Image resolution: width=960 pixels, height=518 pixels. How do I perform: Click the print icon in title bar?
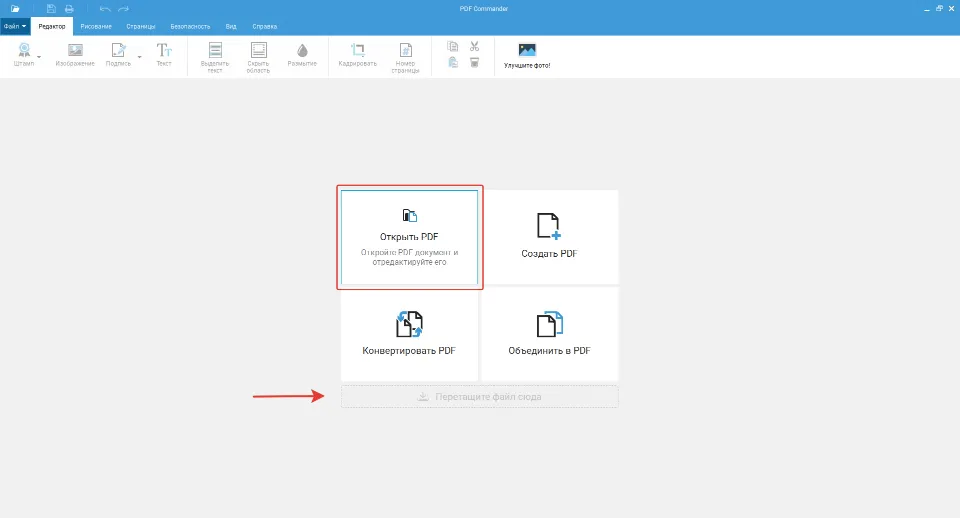pos(69,9)
